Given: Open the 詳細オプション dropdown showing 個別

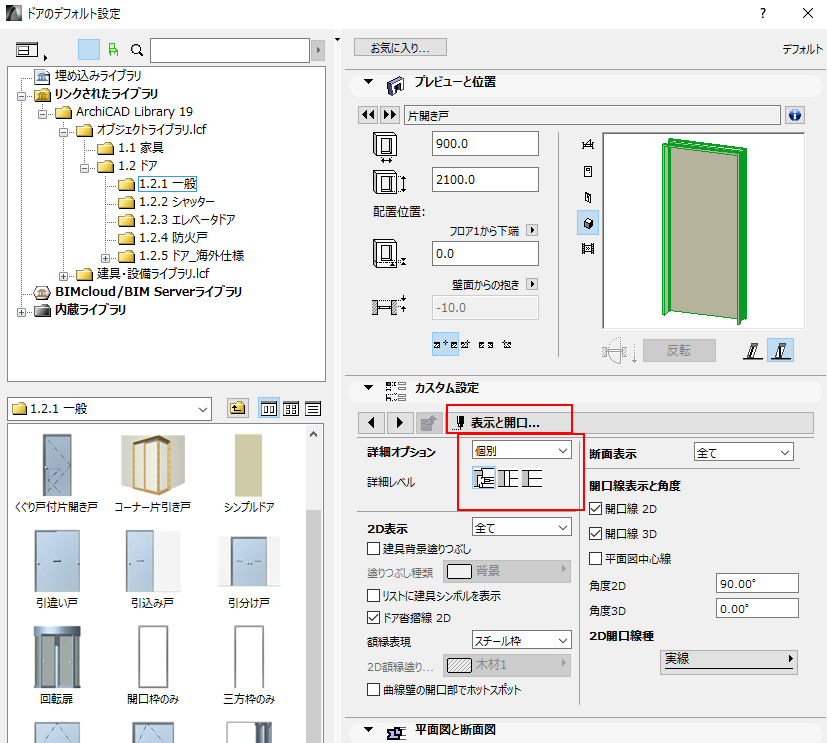Looking at the screenshot, I should [521, 451].
